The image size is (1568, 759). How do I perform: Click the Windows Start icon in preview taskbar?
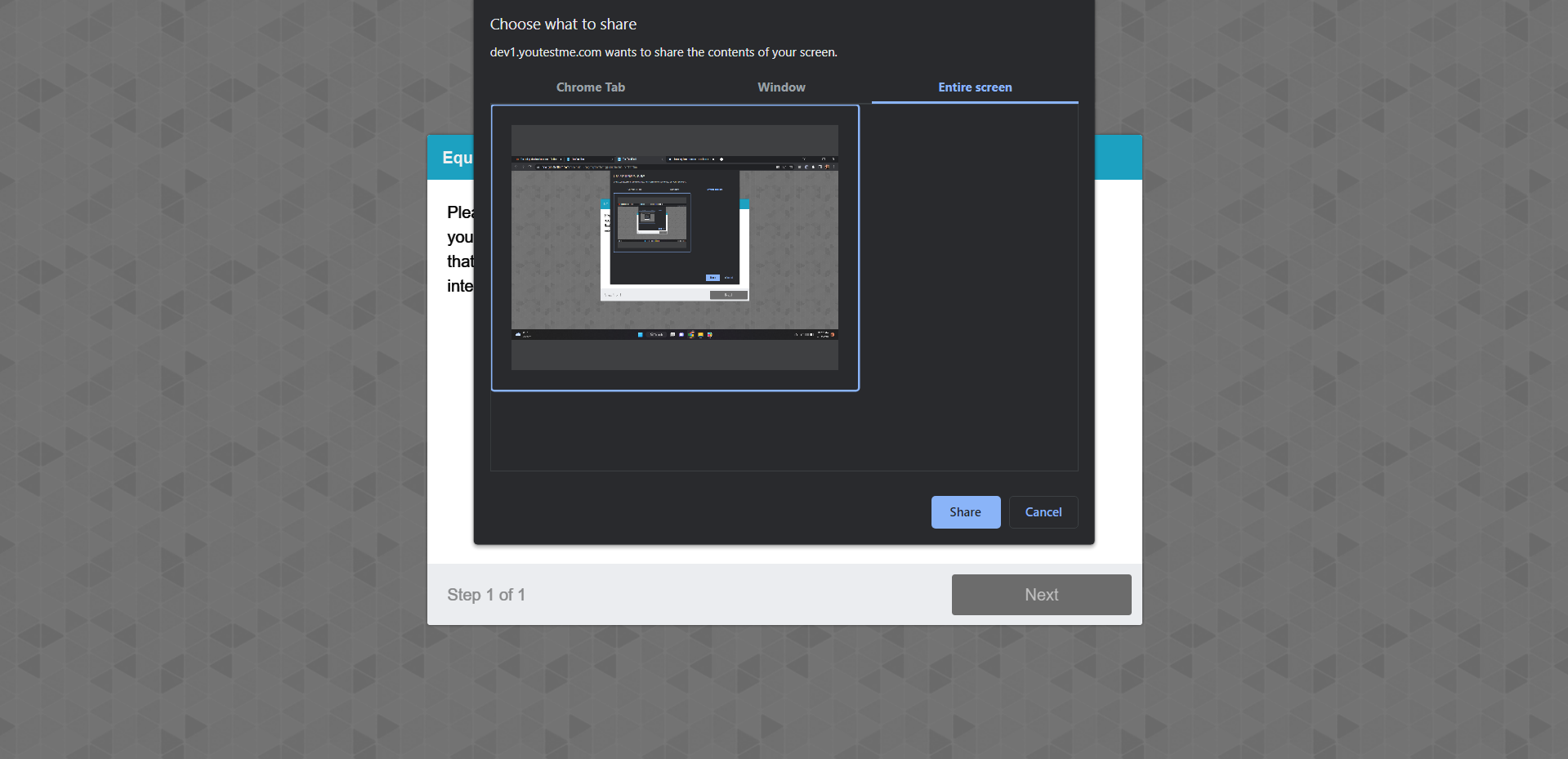[x=640, y=334]
